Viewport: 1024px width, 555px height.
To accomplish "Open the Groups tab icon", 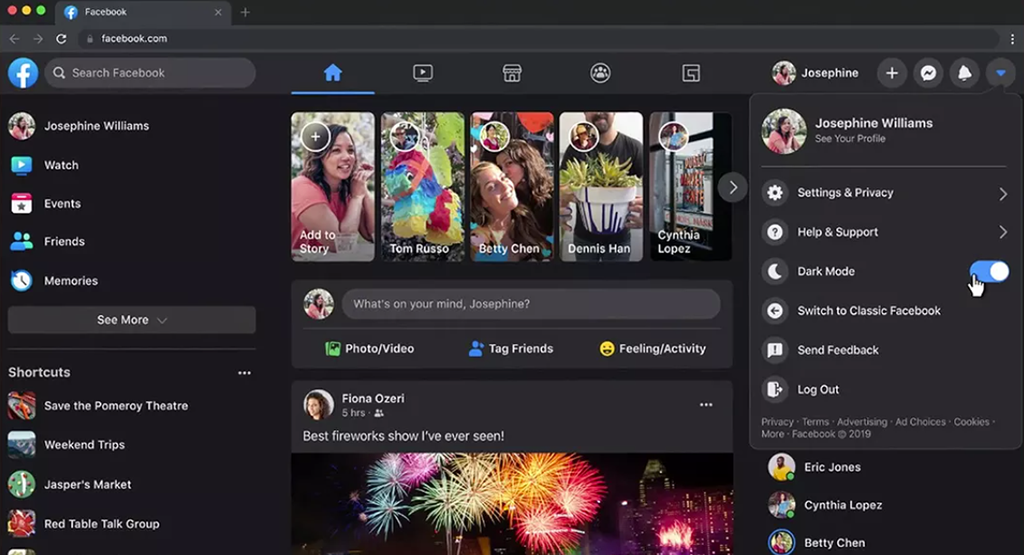I will (x=600, y=72).
